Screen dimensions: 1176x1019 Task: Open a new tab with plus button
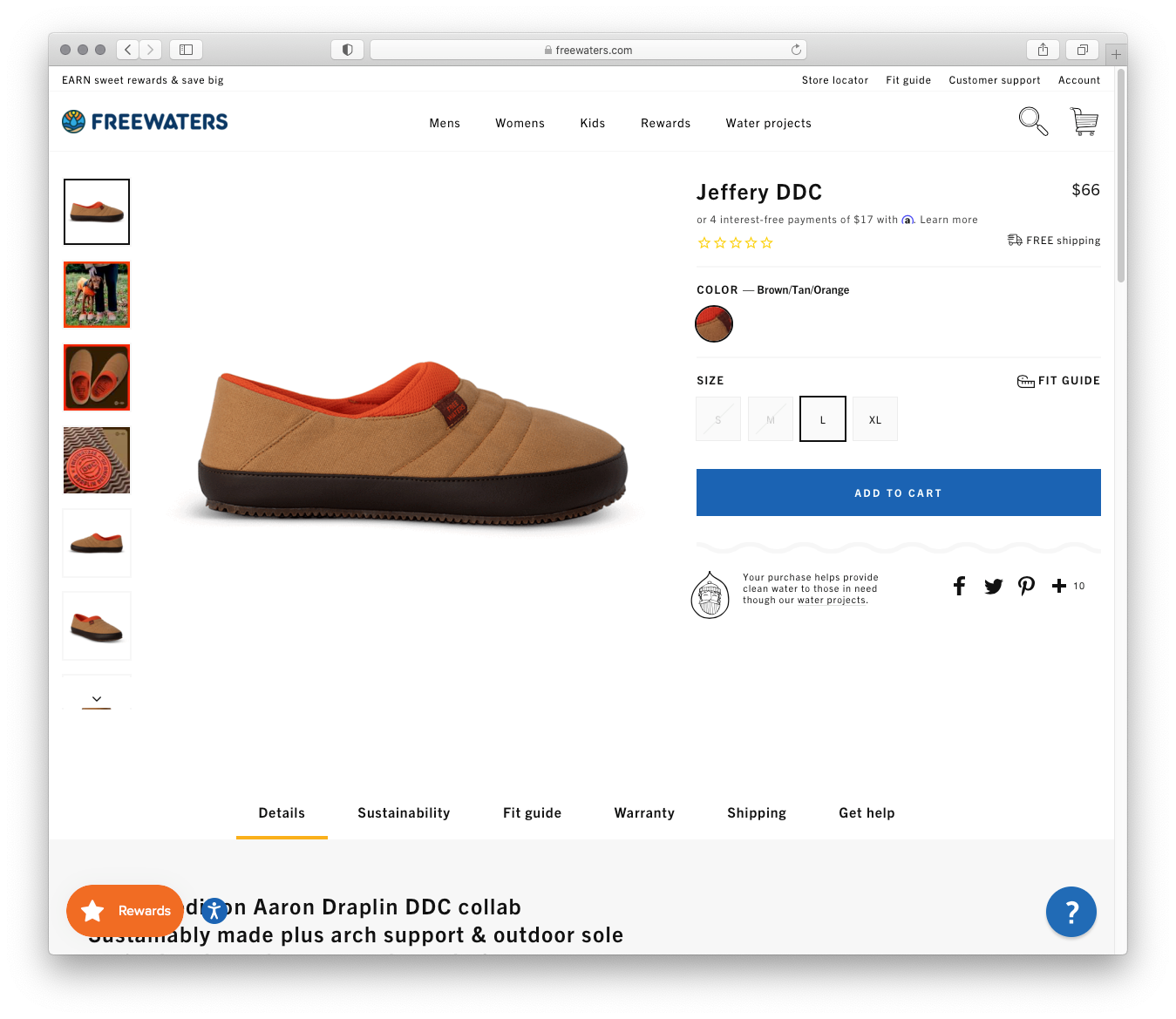click(1116, 54)
